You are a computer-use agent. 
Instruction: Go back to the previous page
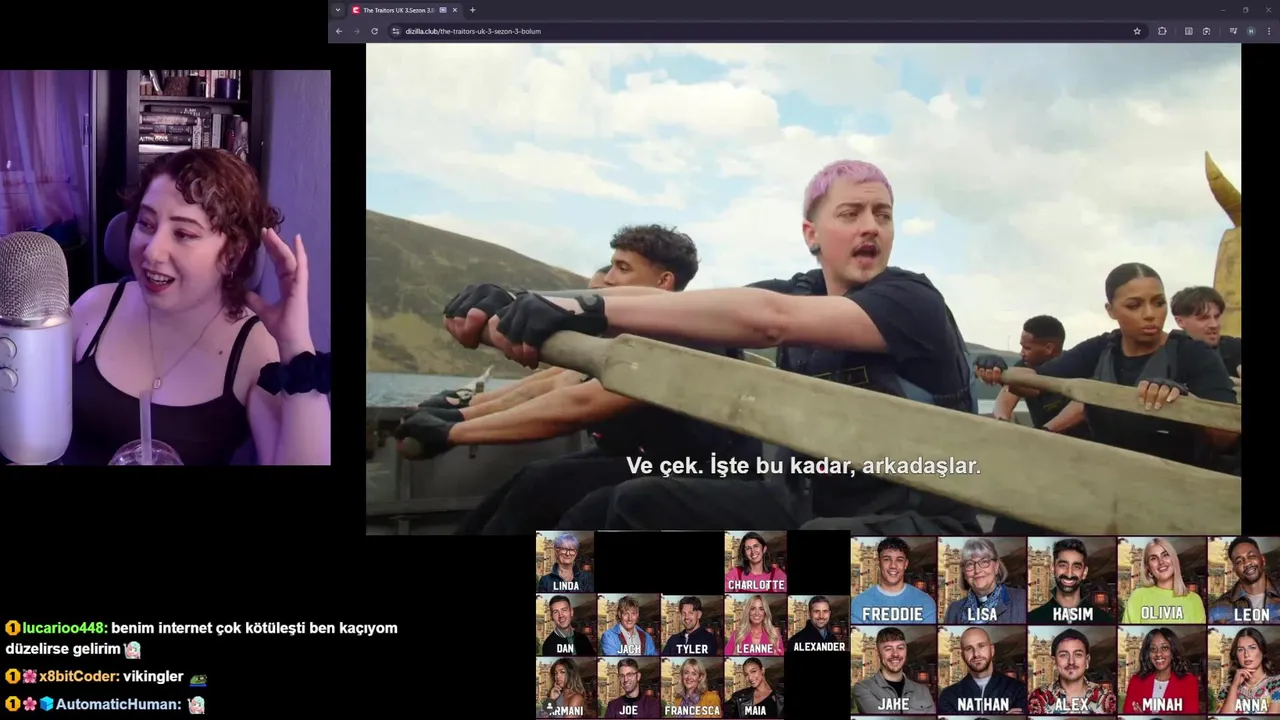coord(339,31)
